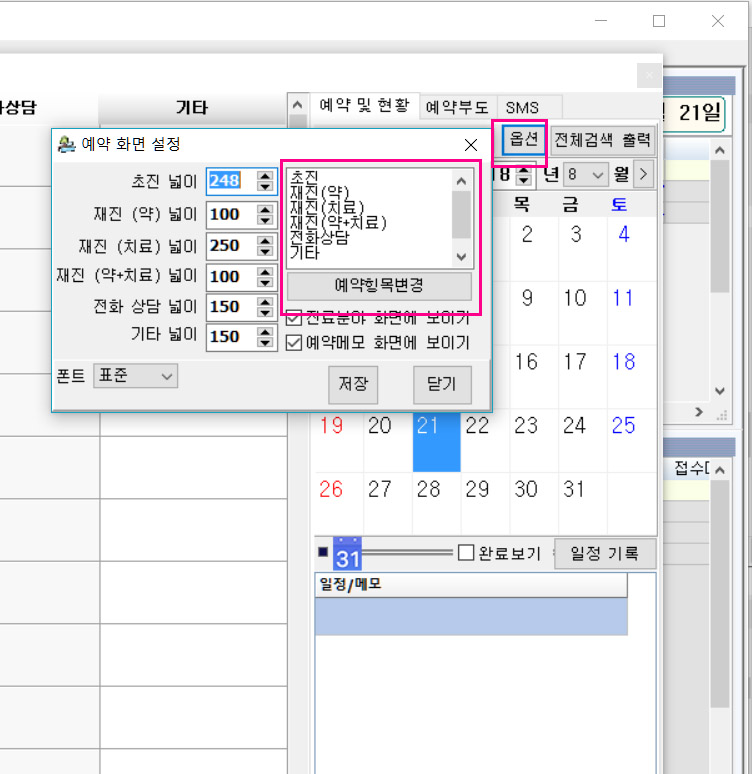
Task: Click the 저장 button
Action: coord(353,384)
